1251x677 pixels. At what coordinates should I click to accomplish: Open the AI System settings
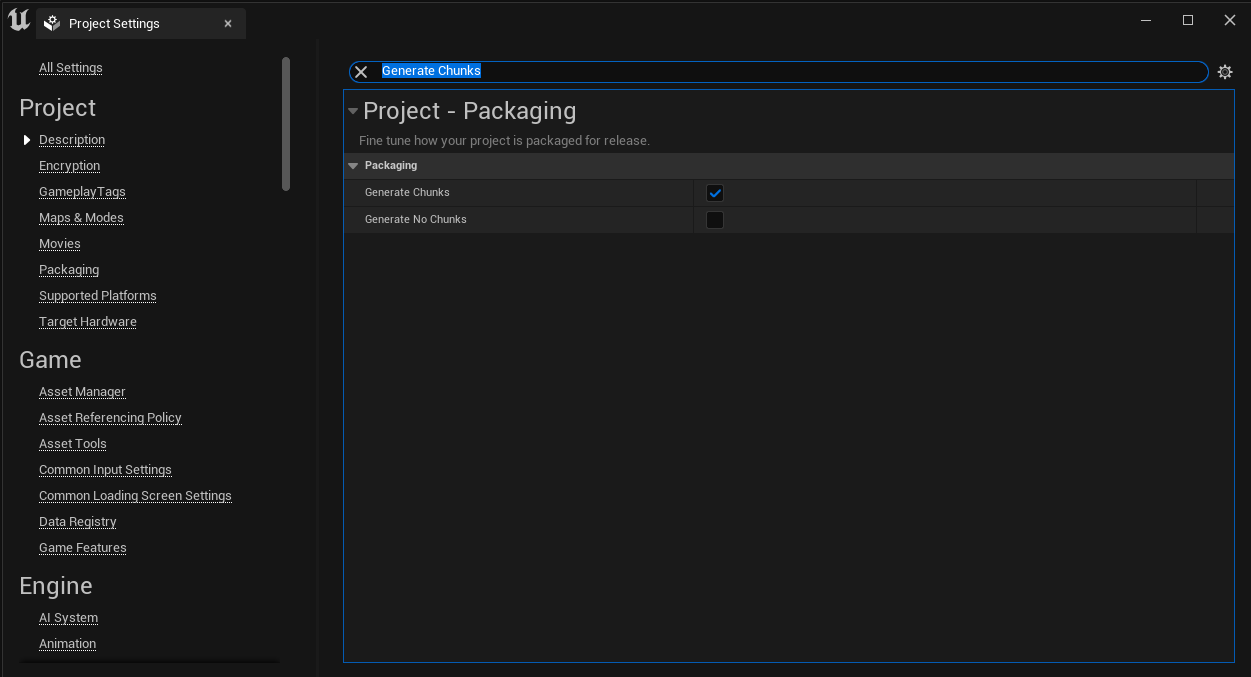[68, 617]
